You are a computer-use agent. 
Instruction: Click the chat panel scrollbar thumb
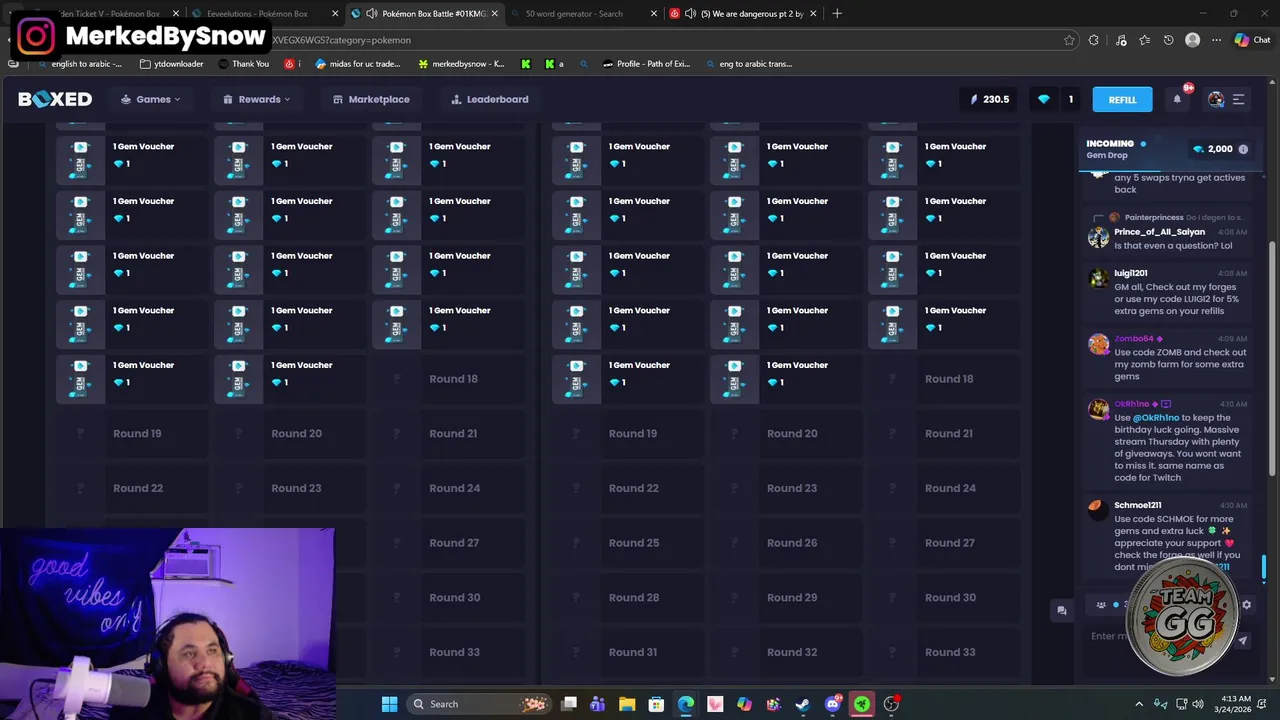click(1264, 568)
